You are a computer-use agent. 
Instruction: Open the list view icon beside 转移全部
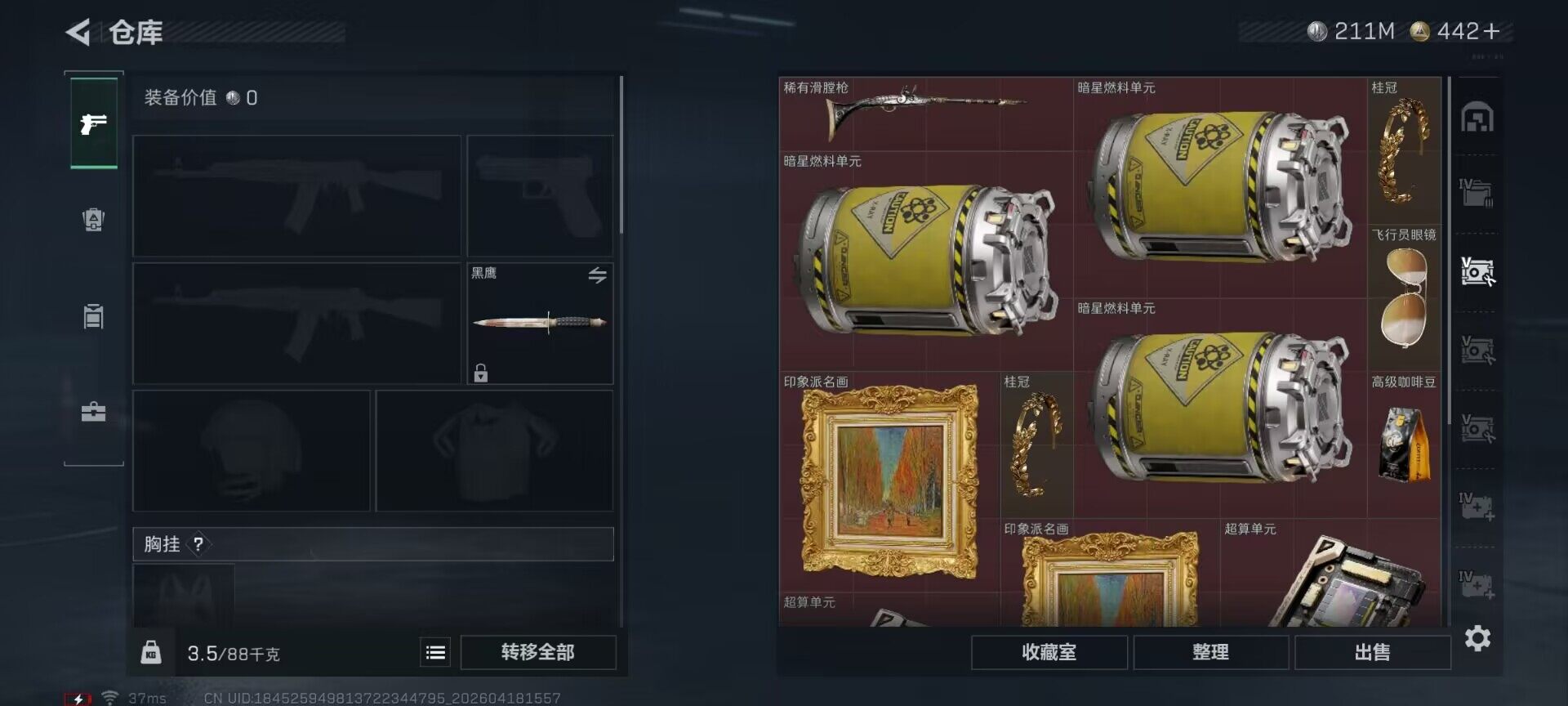[x=435, y=652]
